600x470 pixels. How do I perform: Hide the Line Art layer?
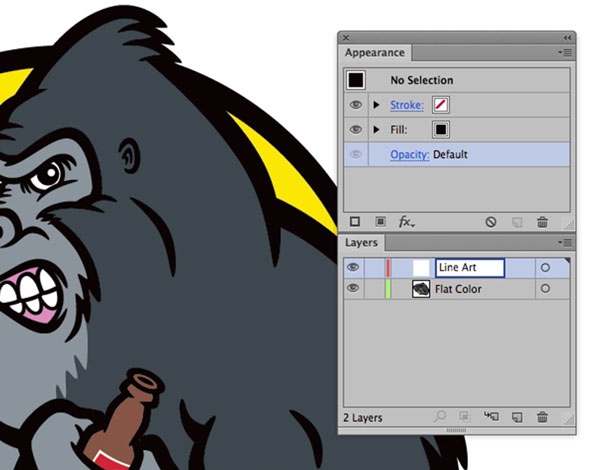pos(353,268)
